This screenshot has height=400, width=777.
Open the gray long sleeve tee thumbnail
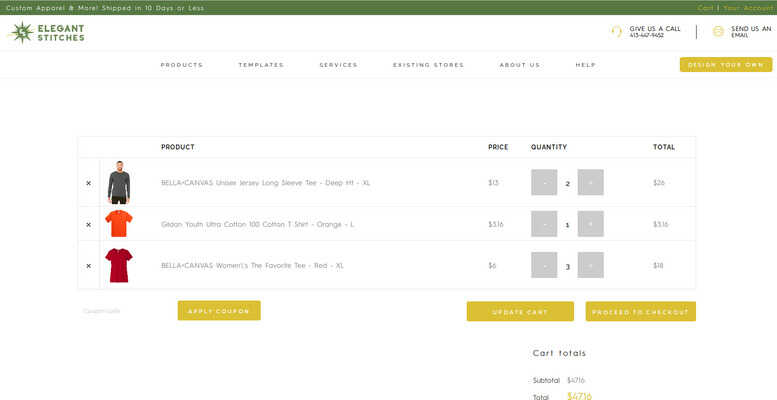pyautogui.click(x=119, y=182)
